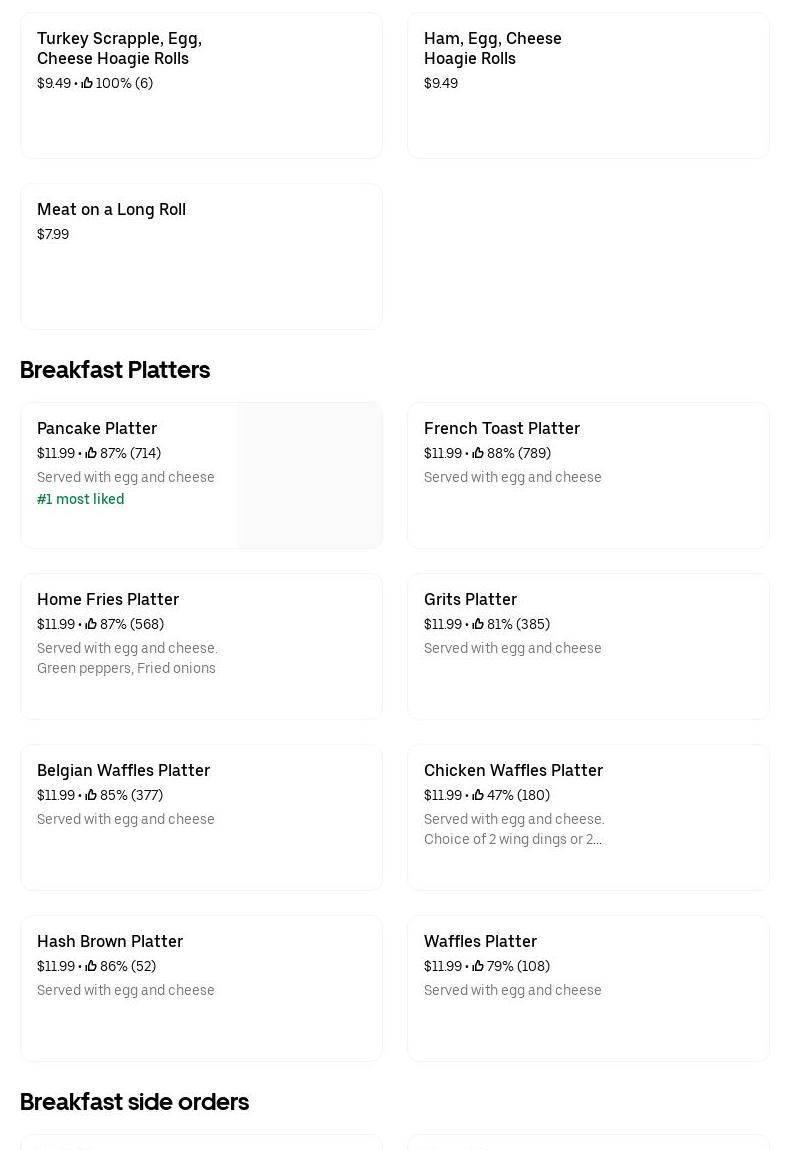Image resolution: width=804 pixels, height=1150 pixels.
Task: Click the Breakfast side orders heading
Action: tap(134, 1102)
